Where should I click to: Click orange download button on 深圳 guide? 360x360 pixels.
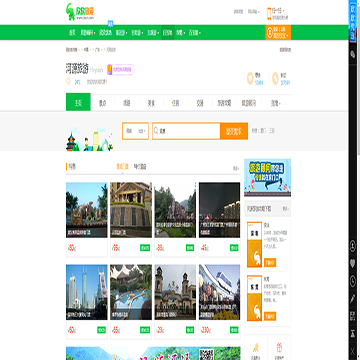pos(270,262)
